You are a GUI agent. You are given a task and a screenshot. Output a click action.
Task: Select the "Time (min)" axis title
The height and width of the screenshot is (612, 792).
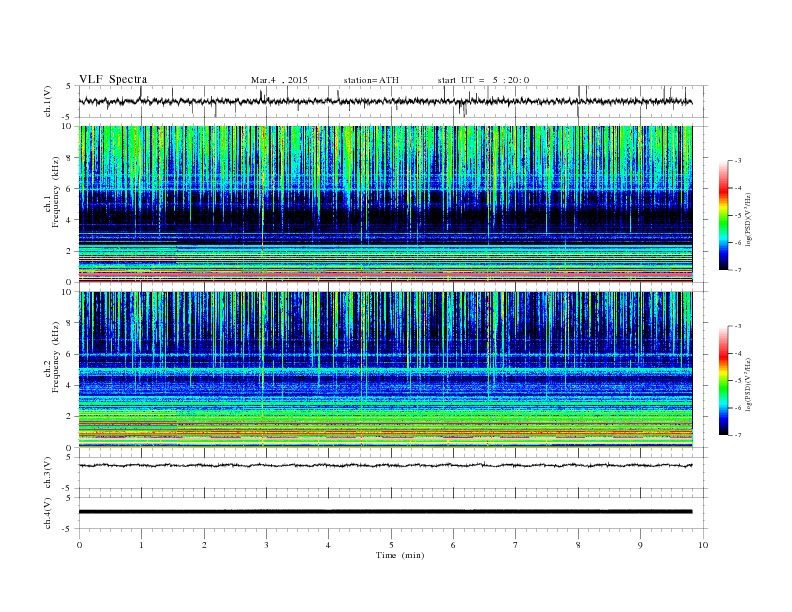pos(400,555)
